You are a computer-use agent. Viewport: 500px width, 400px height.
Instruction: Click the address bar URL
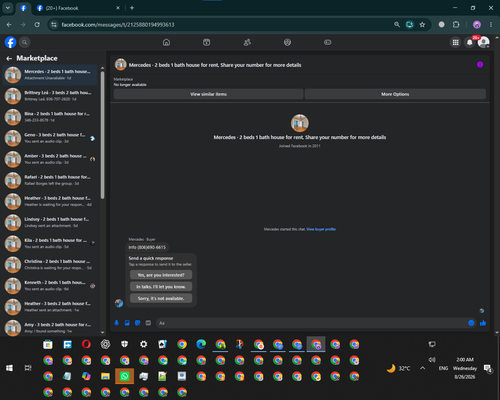tap(118, 25)
